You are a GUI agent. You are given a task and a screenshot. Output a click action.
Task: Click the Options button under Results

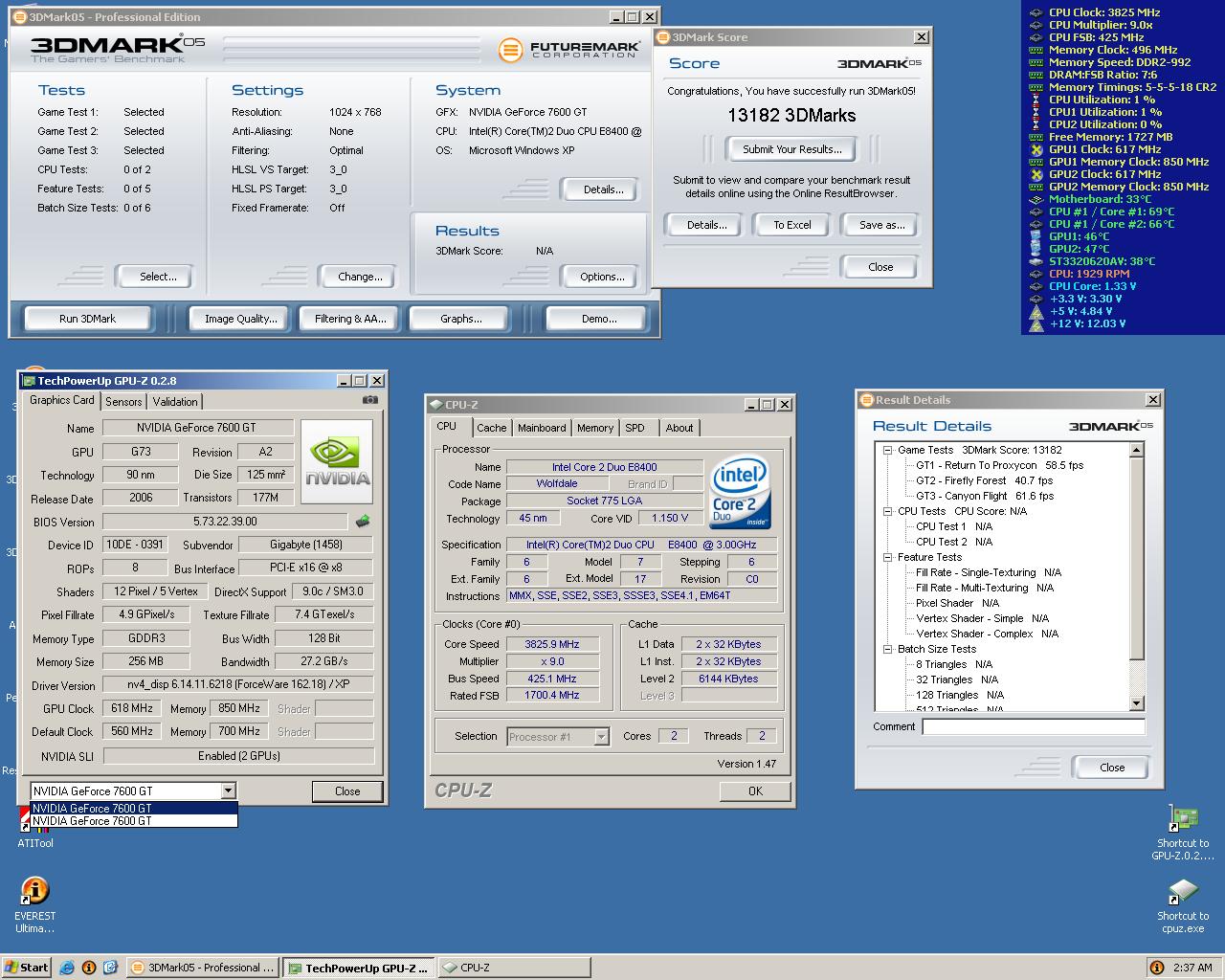[602, 277]
